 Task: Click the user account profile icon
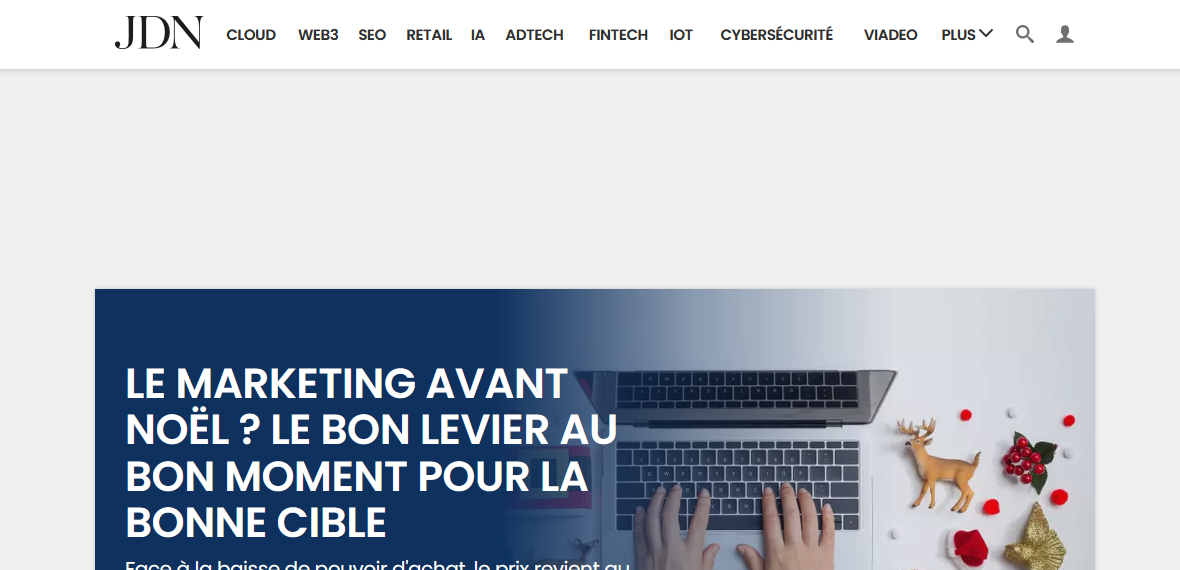pyautogui.click(x=1064, y=34)
